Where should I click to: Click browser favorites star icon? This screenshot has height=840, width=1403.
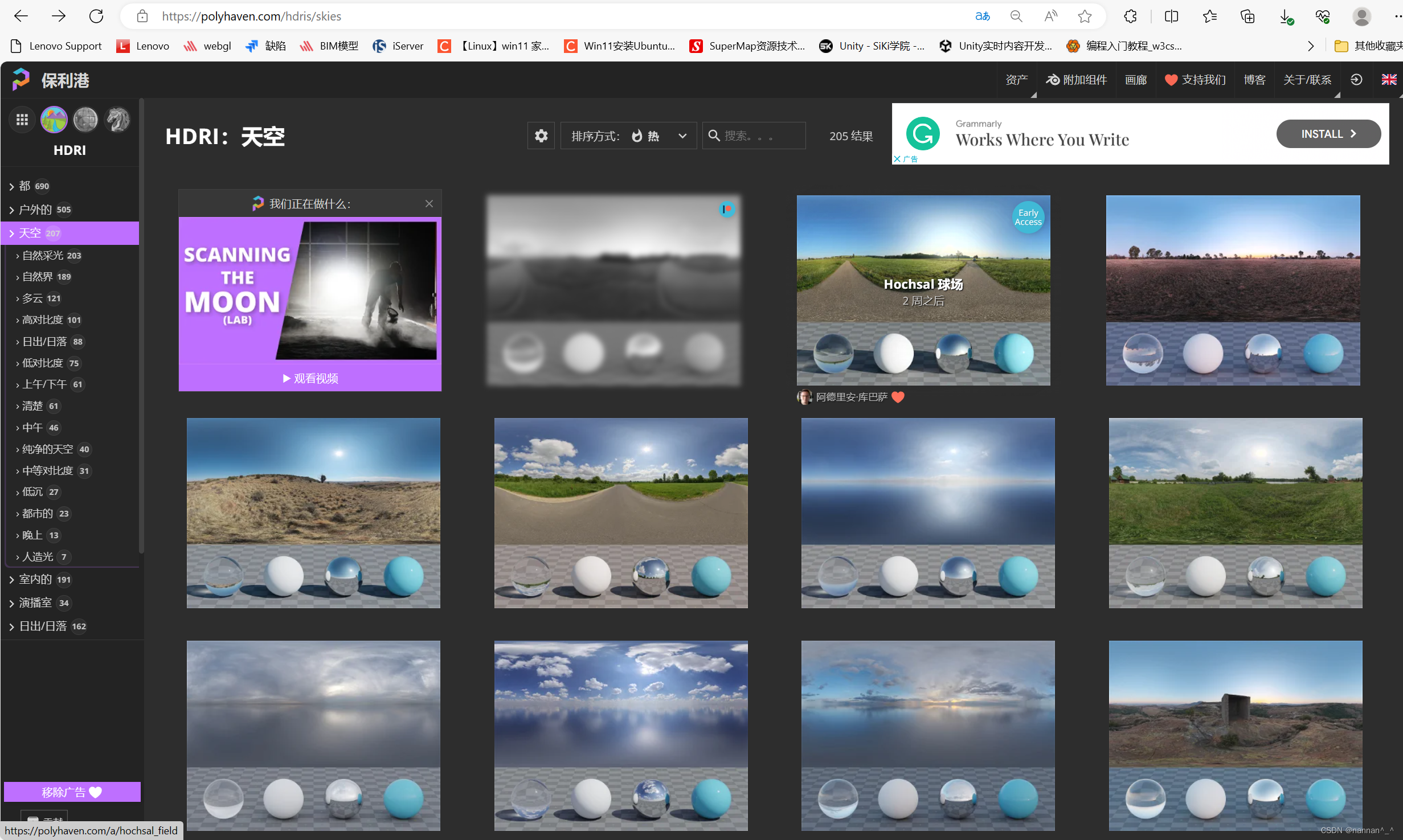coord(1085,16)
